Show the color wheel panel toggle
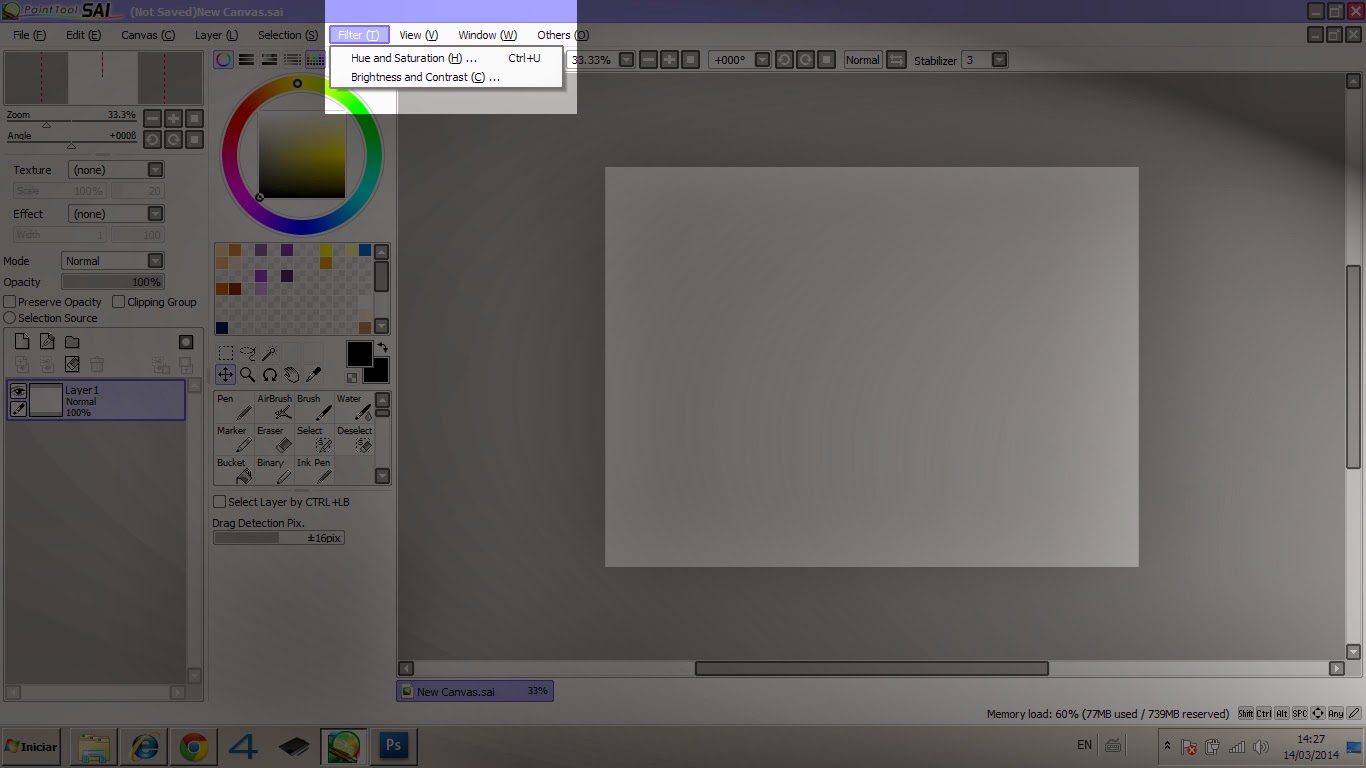This screenshot has width=1366, height=768. 224,60
